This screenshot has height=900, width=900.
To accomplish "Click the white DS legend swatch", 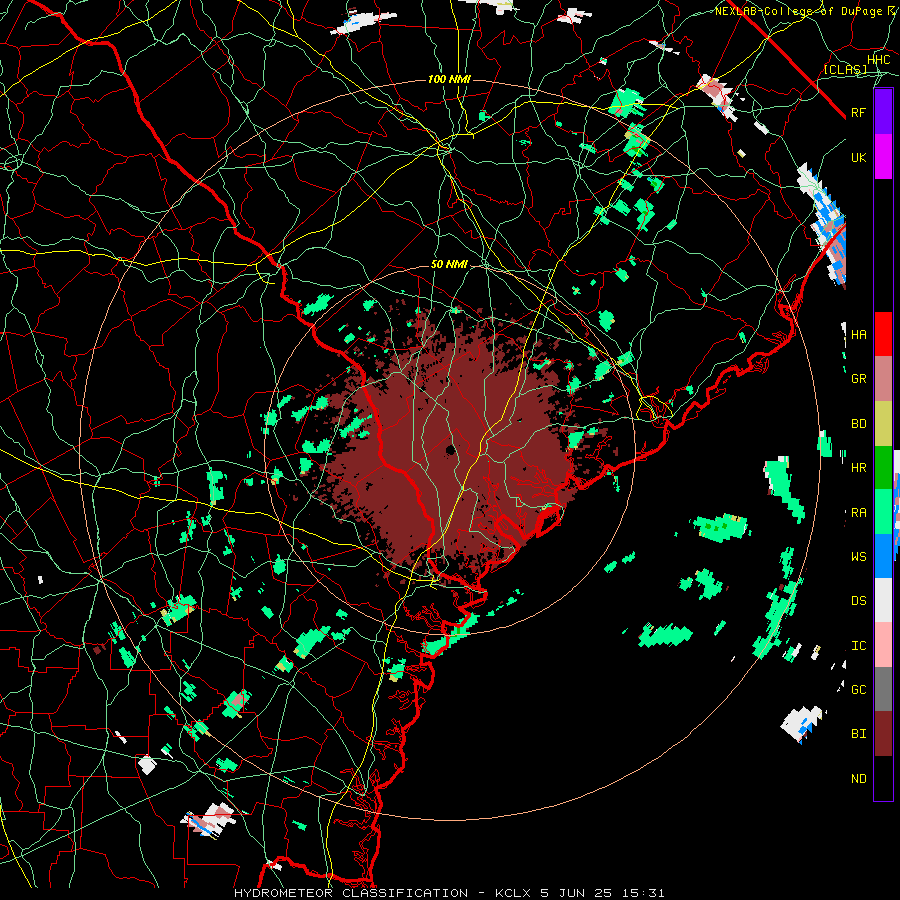I will 883,601.
